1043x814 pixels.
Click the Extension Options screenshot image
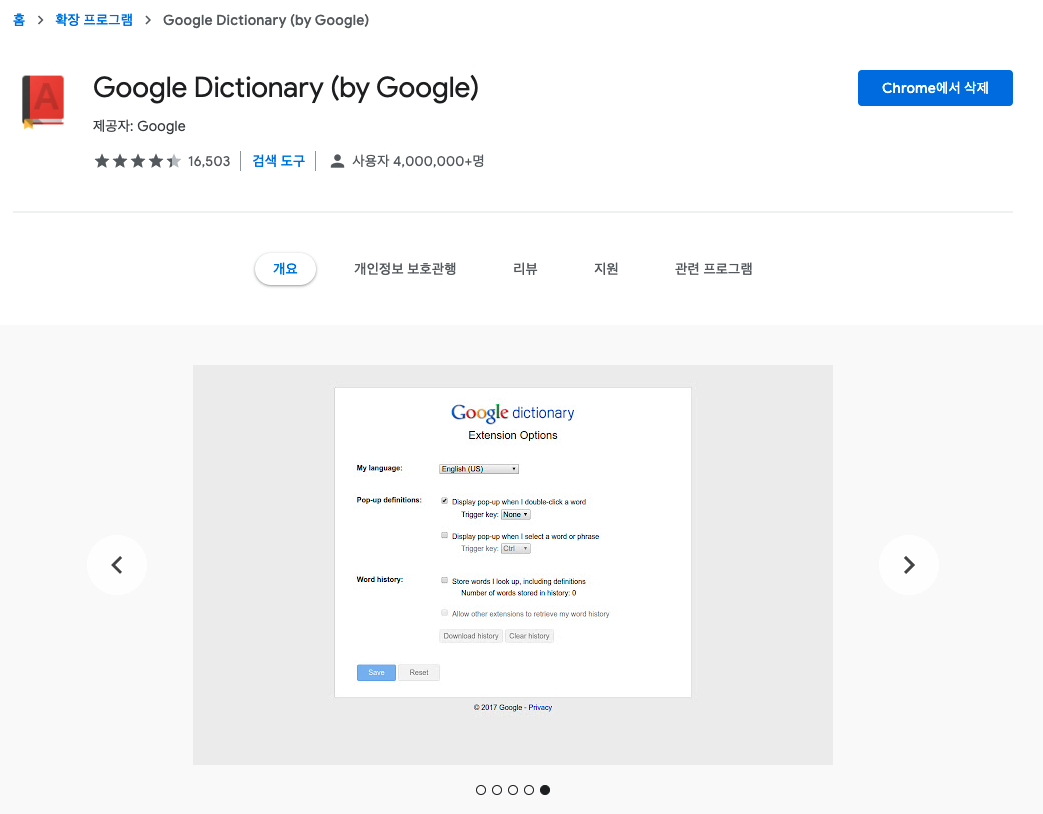click(x=513, y=565)
